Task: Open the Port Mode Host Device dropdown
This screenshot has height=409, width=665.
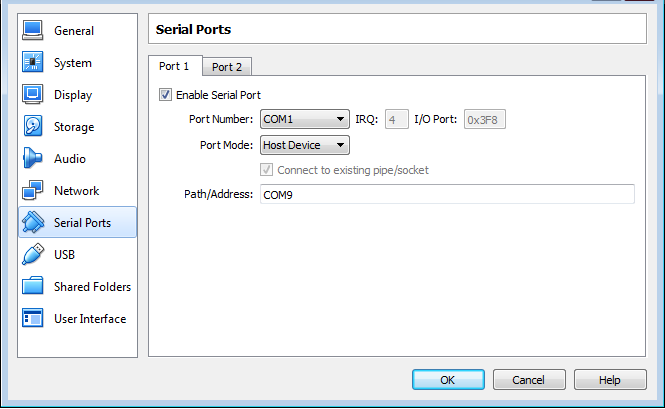Action: (305, 145)
